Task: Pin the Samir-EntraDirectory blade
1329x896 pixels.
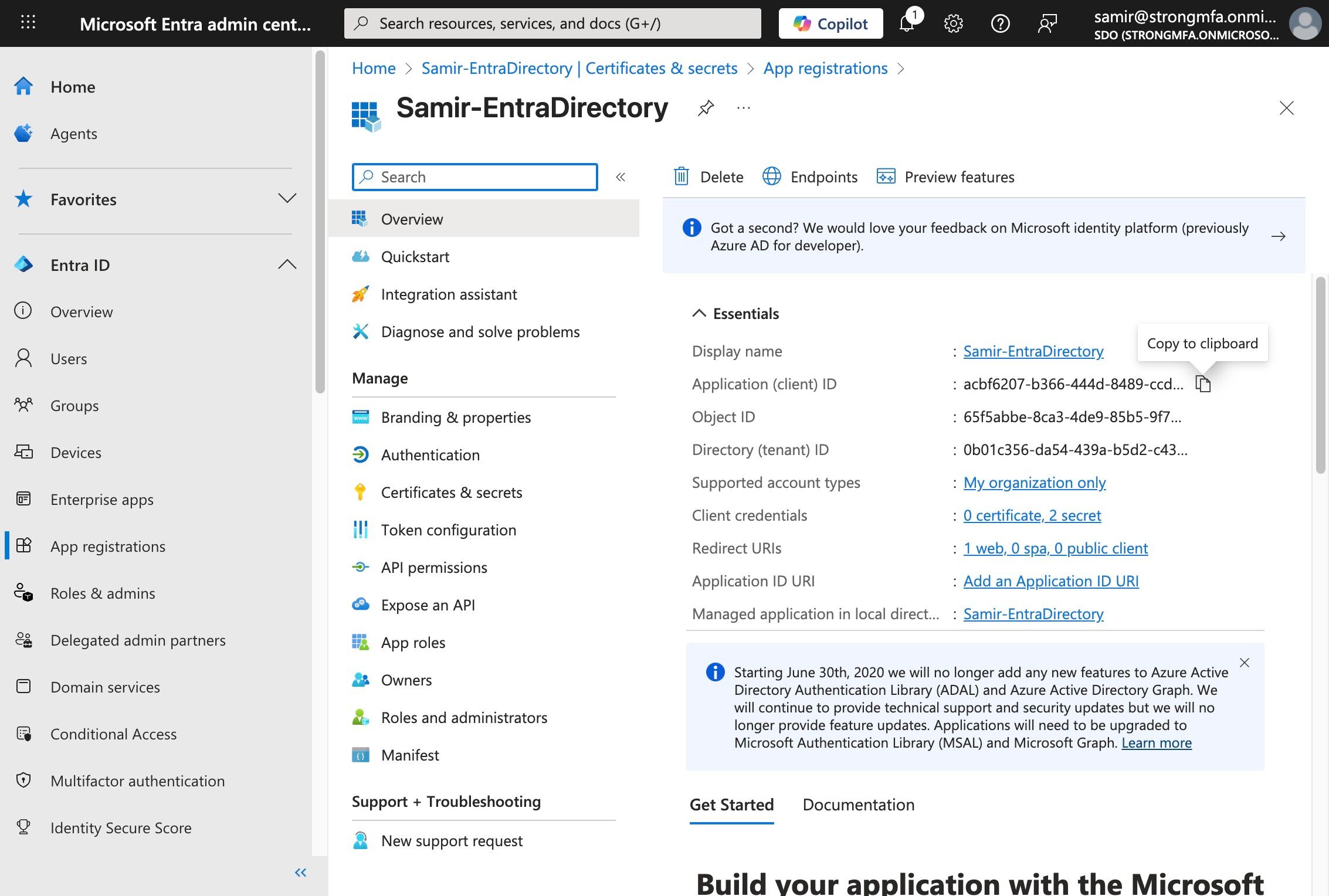Action: (706, 108)
